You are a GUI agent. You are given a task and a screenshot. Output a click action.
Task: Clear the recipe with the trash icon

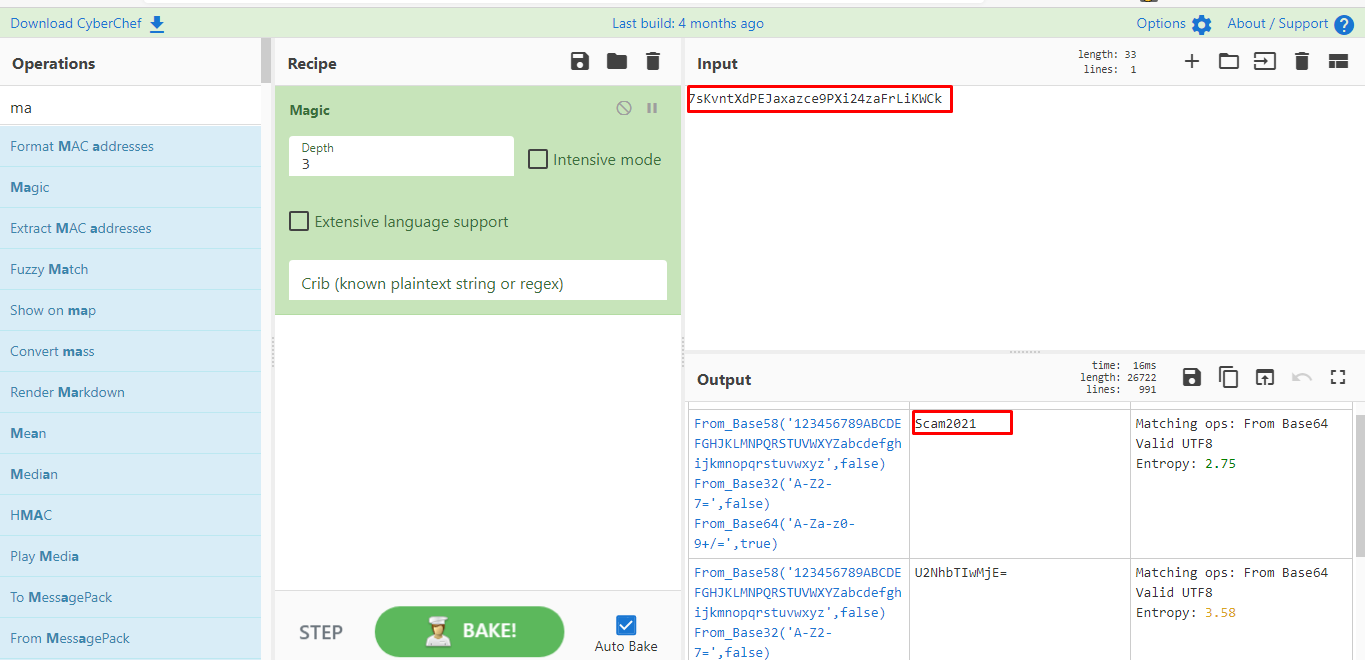(652, 61)
